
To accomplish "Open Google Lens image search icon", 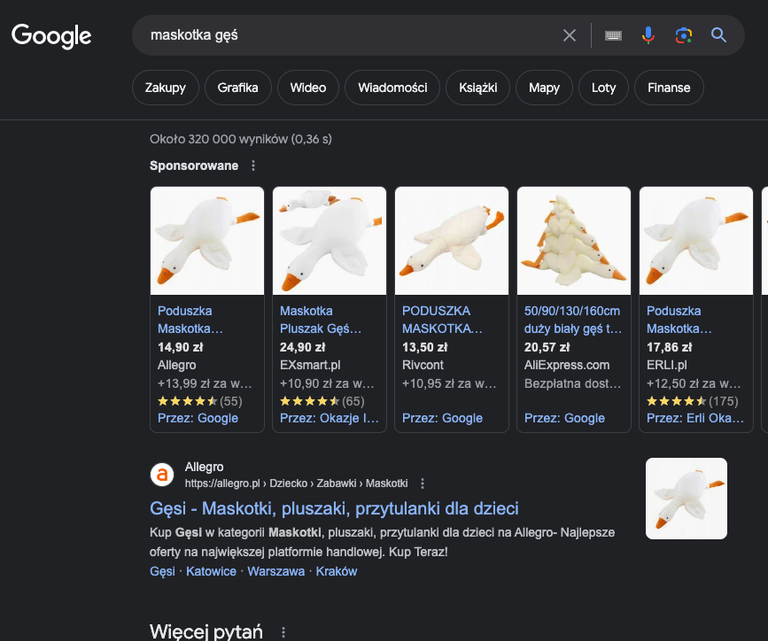I will (684, 35).
